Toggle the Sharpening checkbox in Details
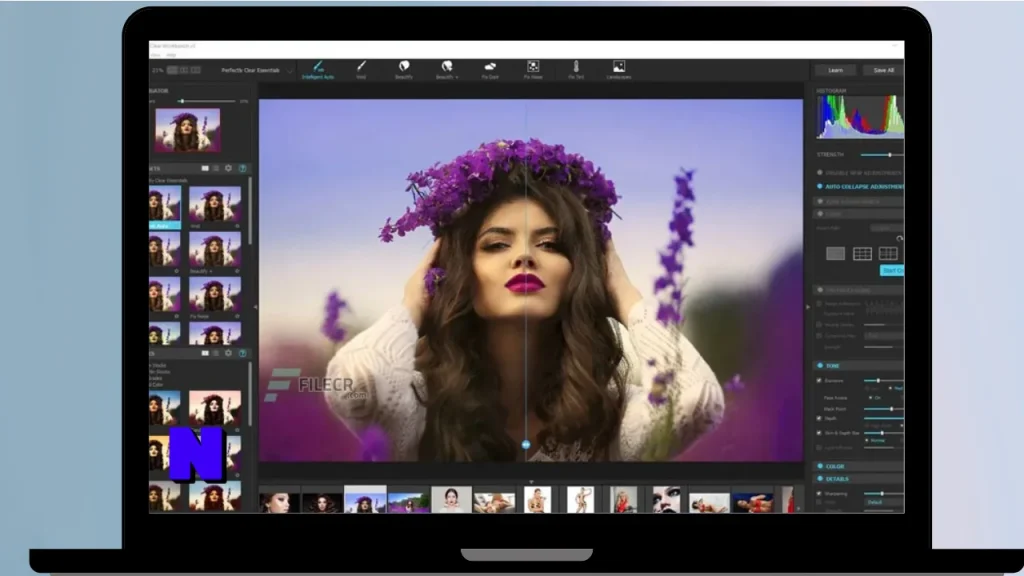Image resolution: width=1024 pixels, height=576 pixels. 819,494
